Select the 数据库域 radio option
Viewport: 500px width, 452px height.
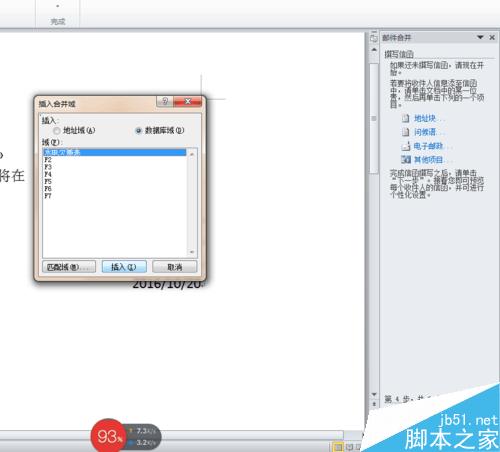[x=138, y=131]
